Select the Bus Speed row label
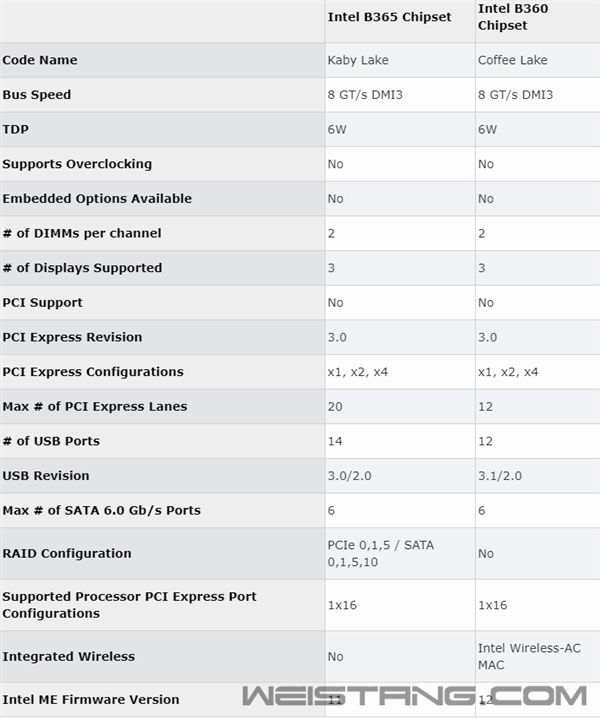The image size is (600, 719). click(37, 95)
